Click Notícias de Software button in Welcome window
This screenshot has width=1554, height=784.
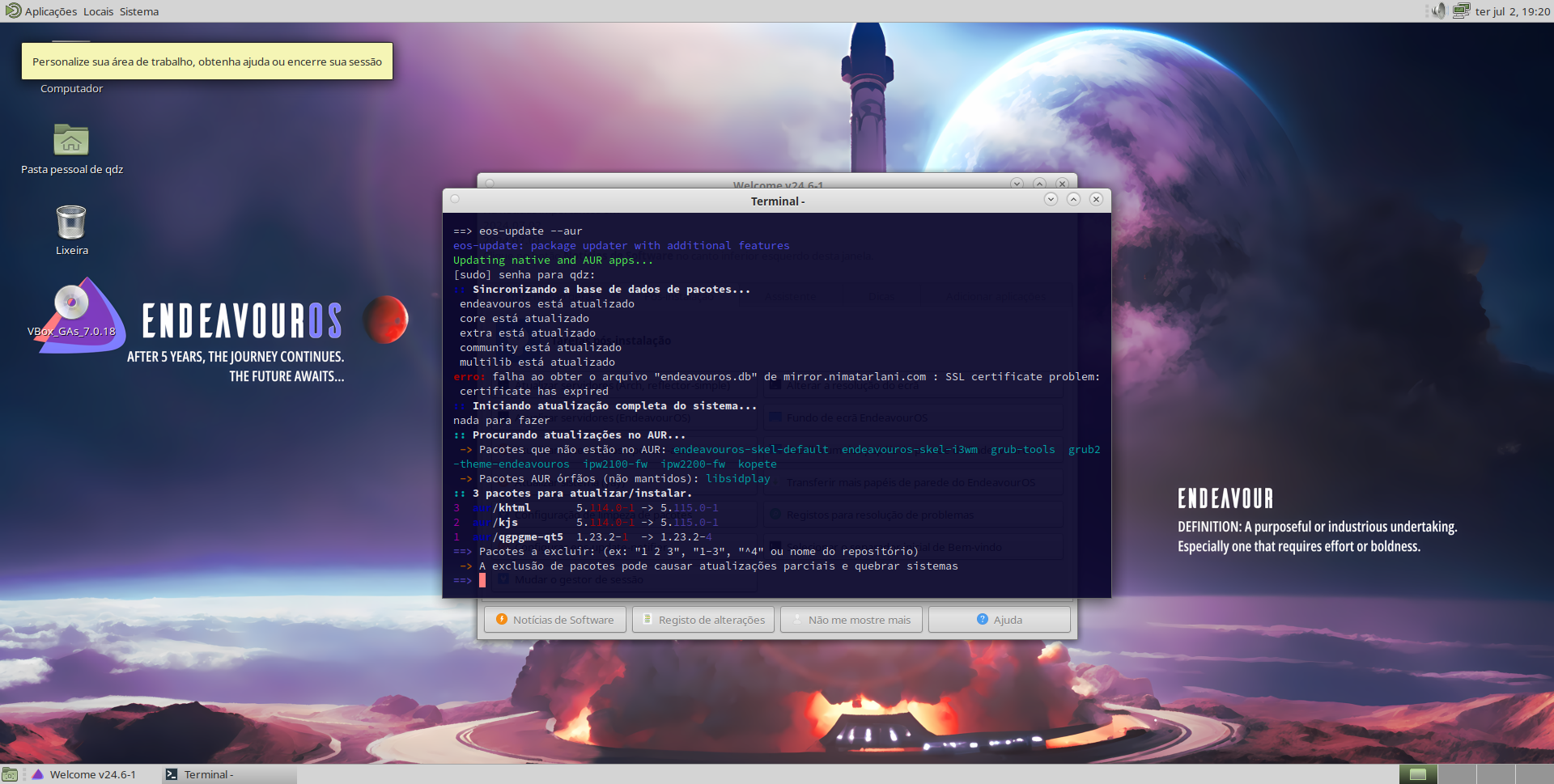pyautogui.click(x=555, y=620)
